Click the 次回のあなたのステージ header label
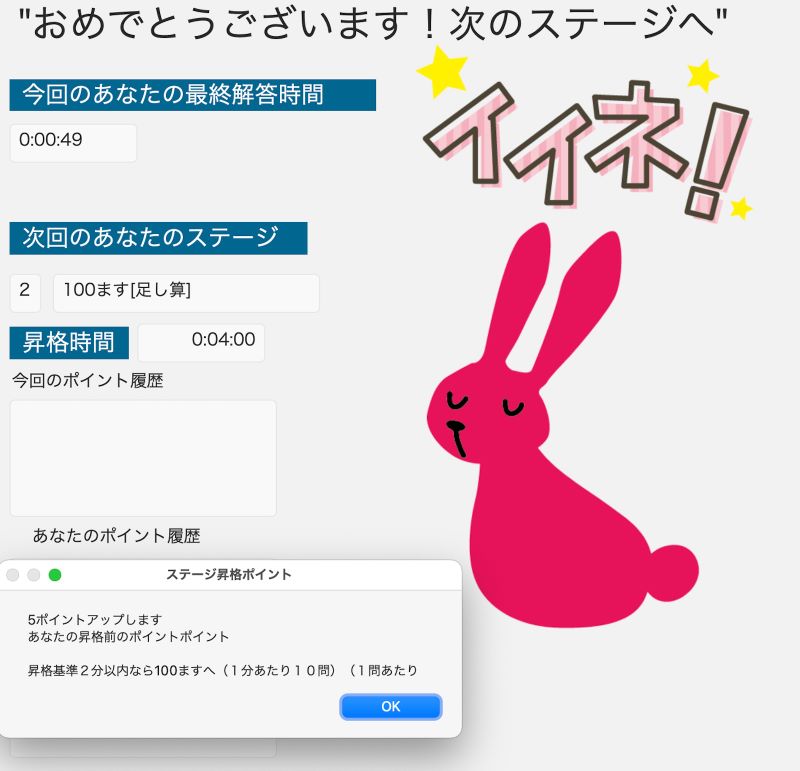 tap(158, 238)
